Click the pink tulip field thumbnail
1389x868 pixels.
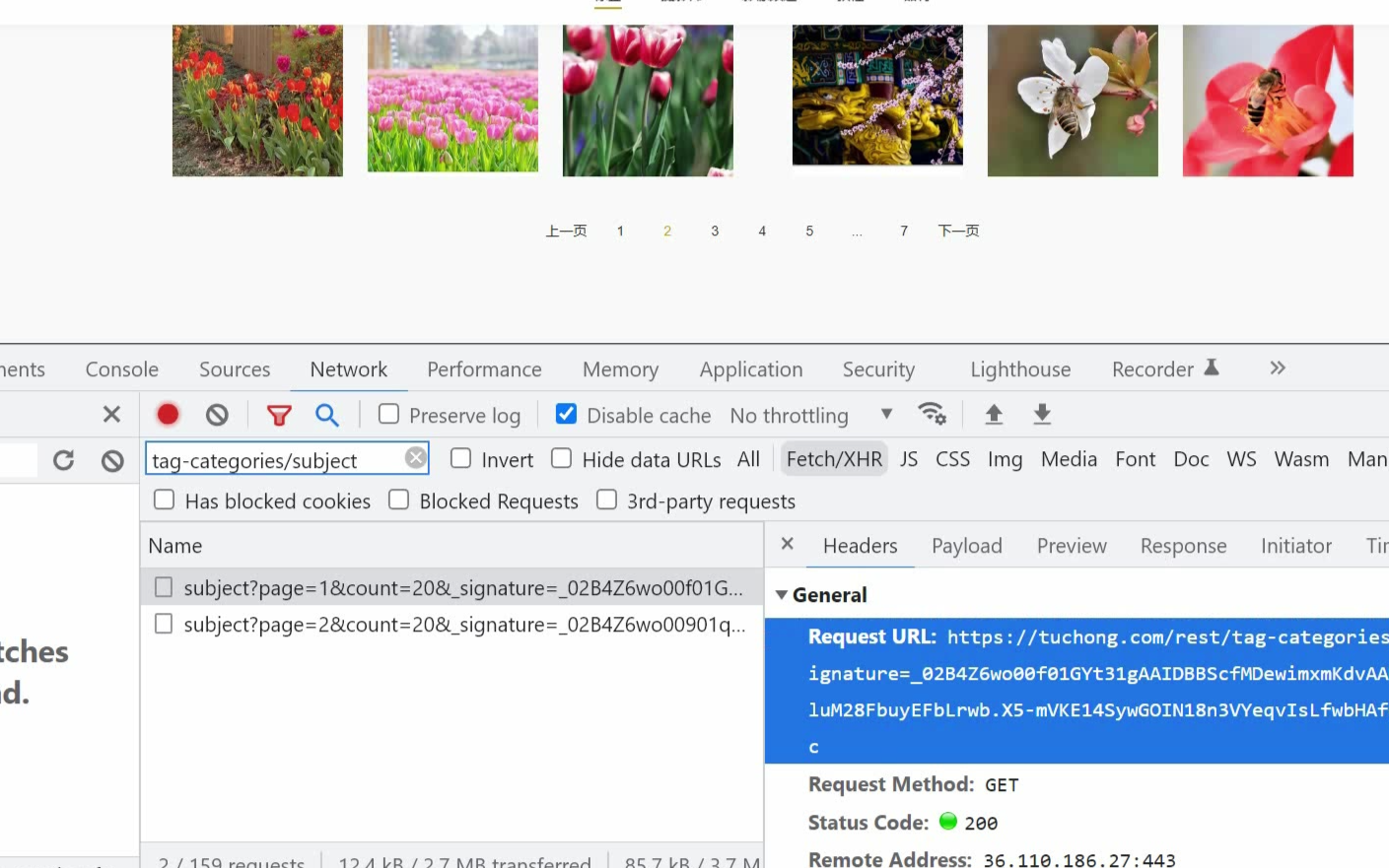452,100
